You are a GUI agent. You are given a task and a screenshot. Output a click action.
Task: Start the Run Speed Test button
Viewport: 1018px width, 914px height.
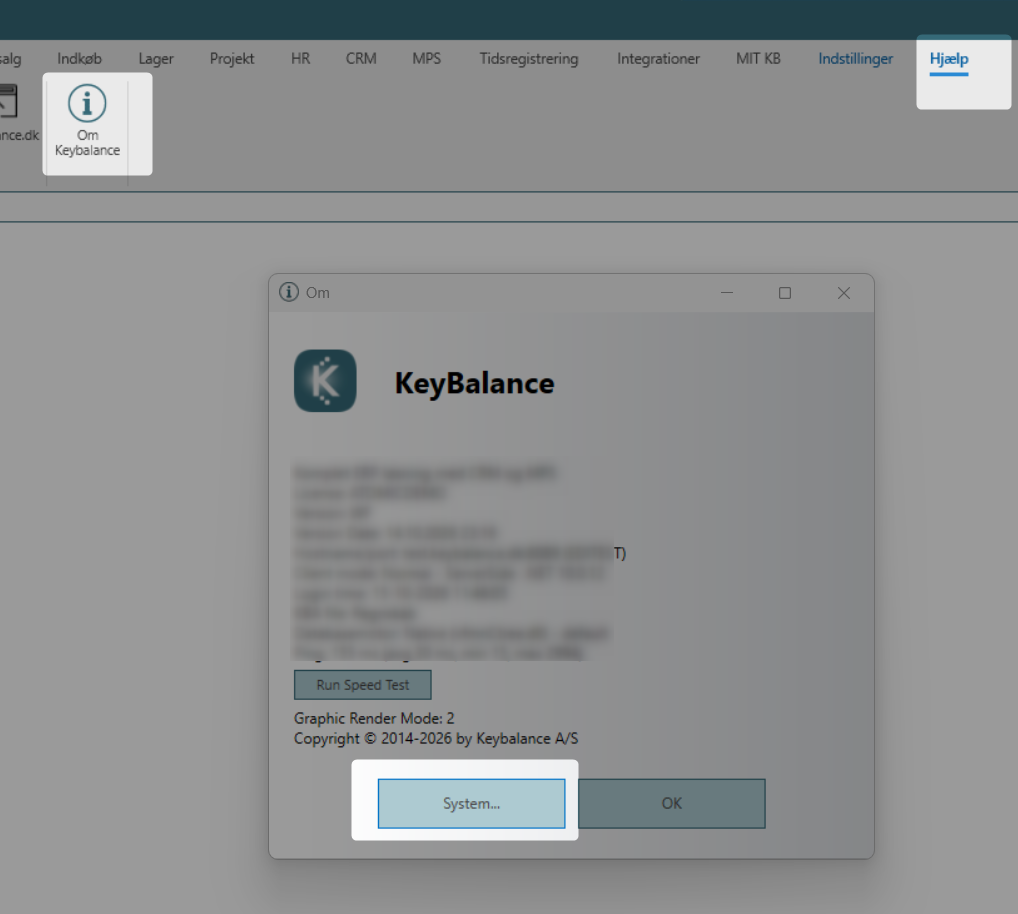pos(362,685)
